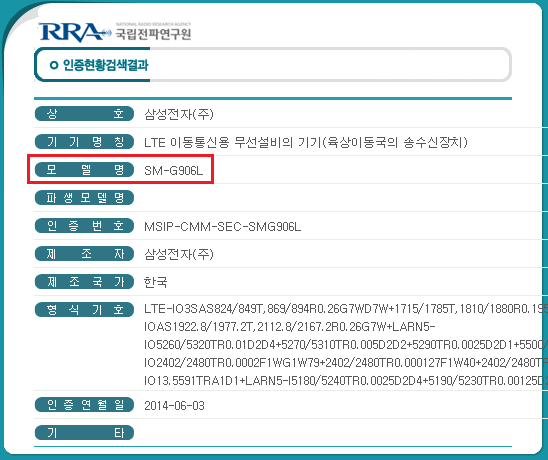Click the 인증연월일 label badge

(84, 405)
